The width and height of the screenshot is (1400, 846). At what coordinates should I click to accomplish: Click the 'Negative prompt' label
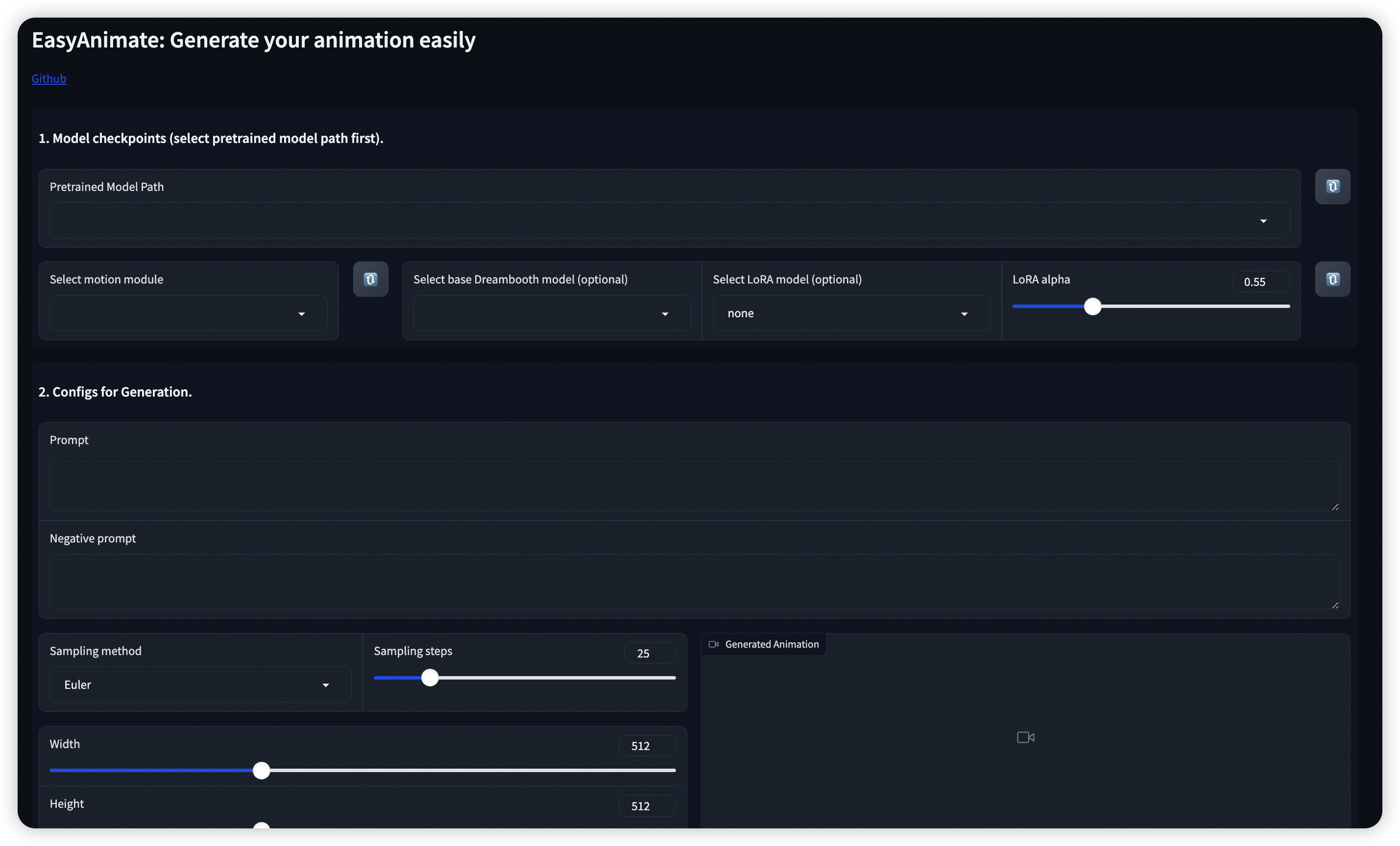click(93, 538)
